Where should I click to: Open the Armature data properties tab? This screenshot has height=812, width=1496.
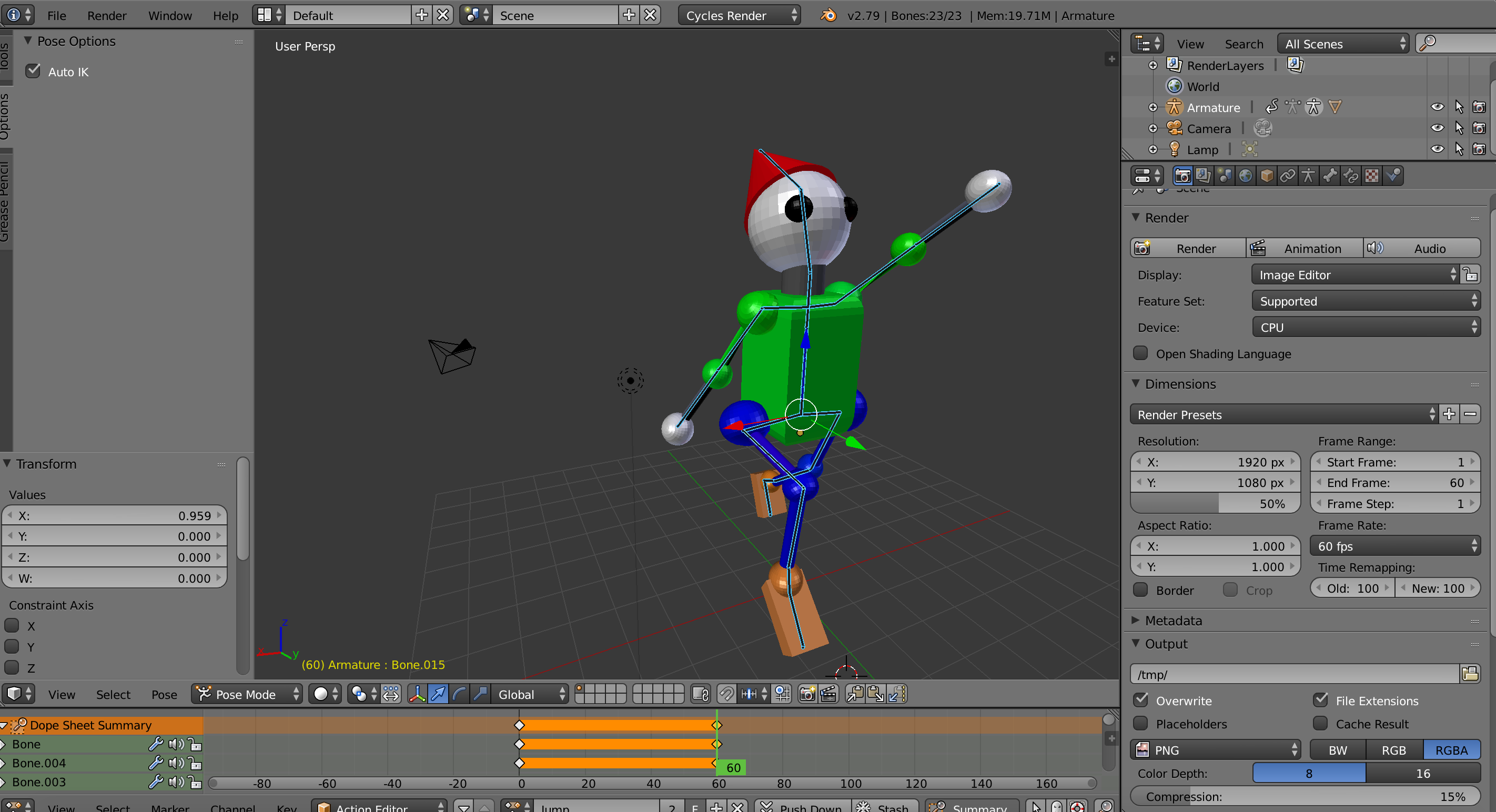click(x=1308, y=175)
